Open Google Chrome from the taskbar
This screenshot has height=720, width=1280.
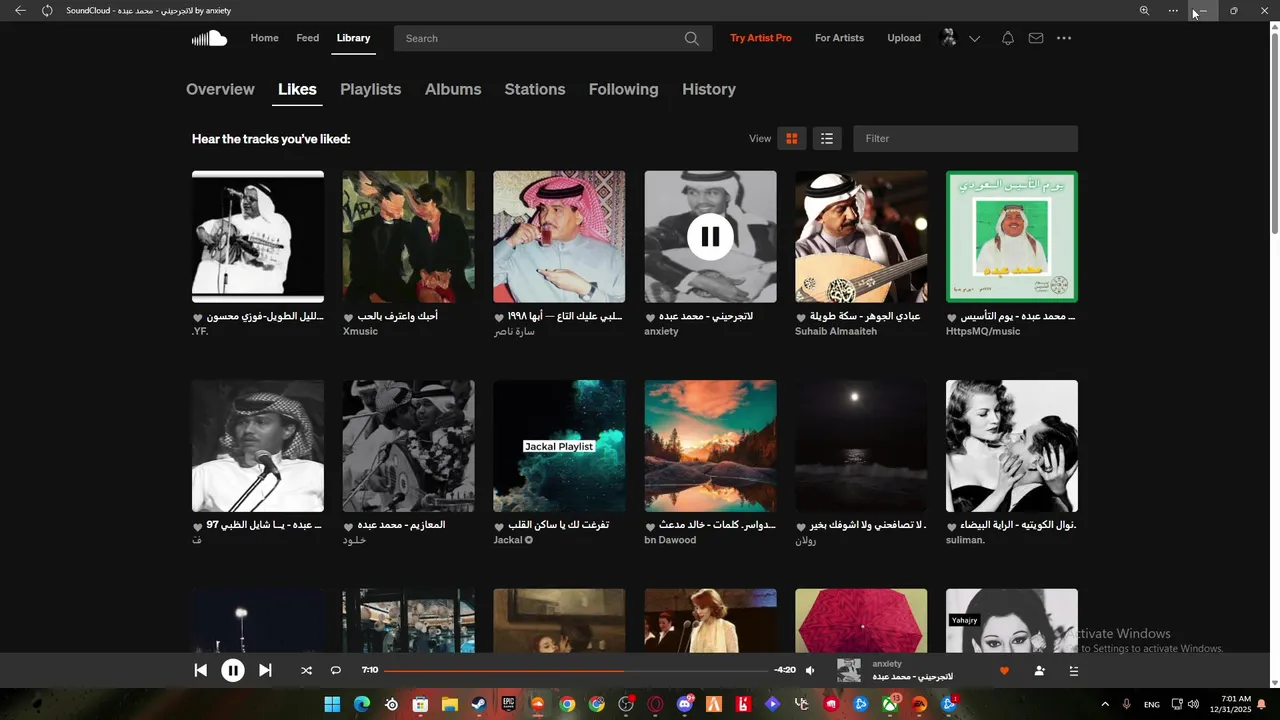click(567, 704)
